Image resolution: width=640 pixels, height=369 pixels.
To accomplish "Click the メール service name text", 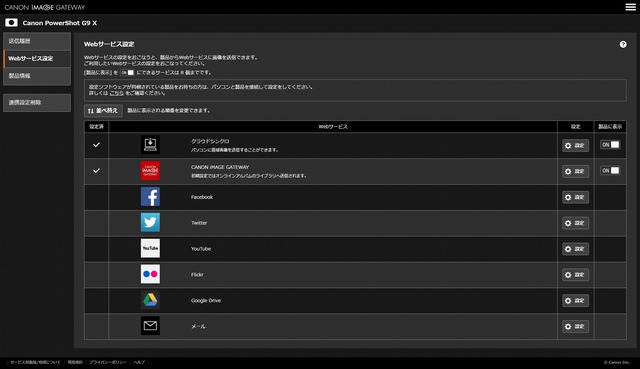I will [198, 327].
